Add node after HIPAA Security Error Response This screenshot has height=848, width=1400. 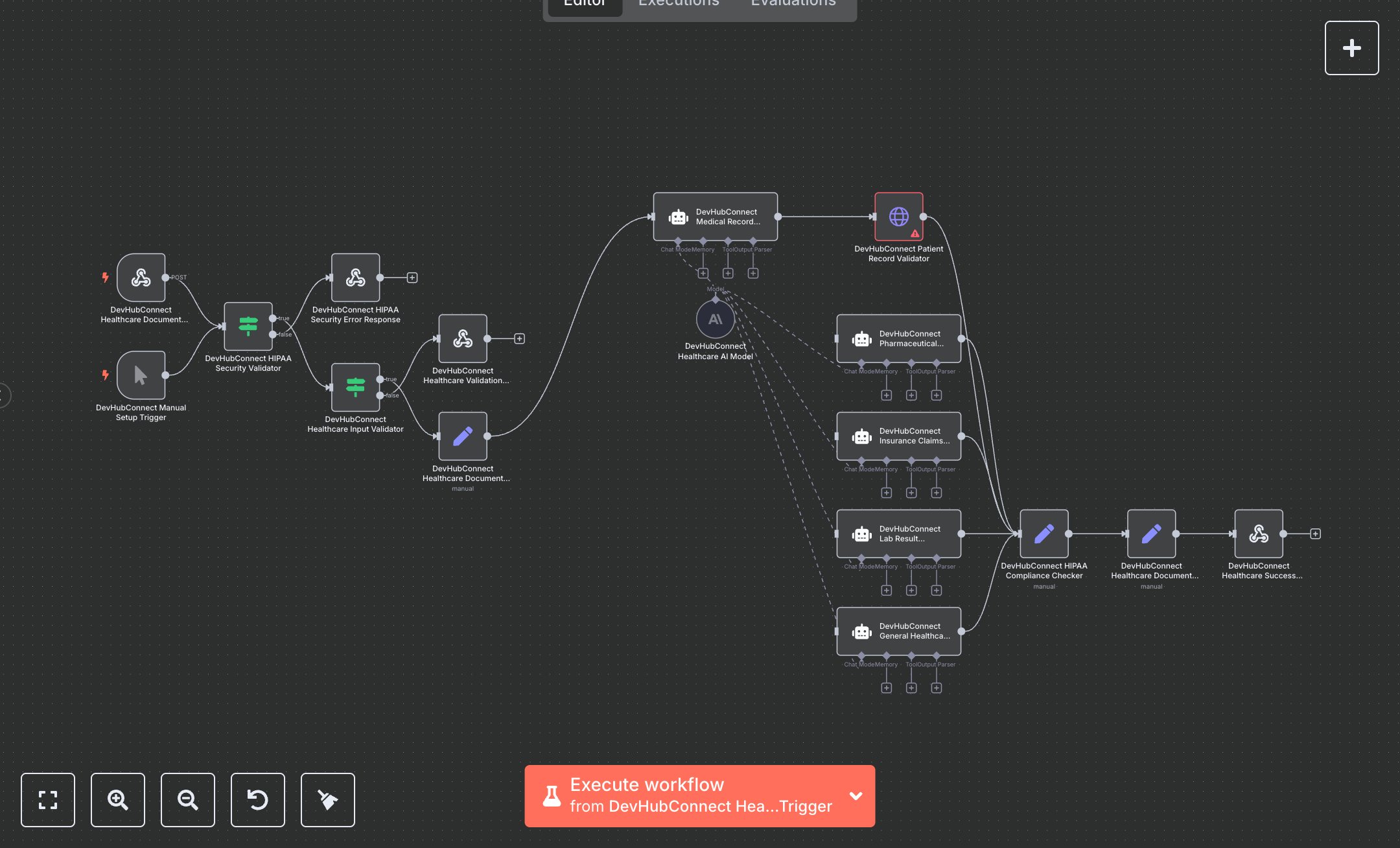(x=412, y=277)
